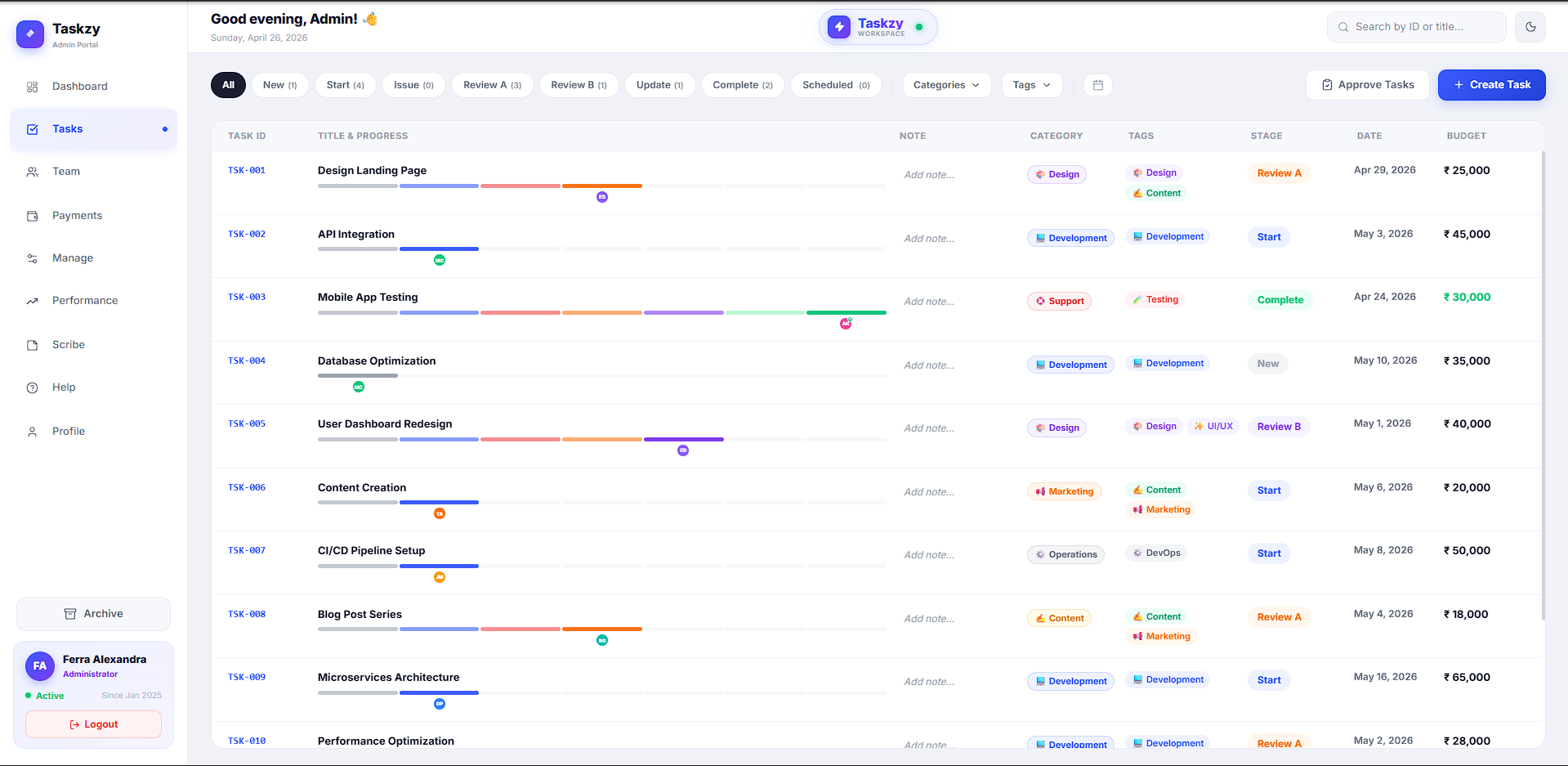Toggle dark mode moon icon
The width and height of the screenshot is (1568, 766).
click(1530, 27)
